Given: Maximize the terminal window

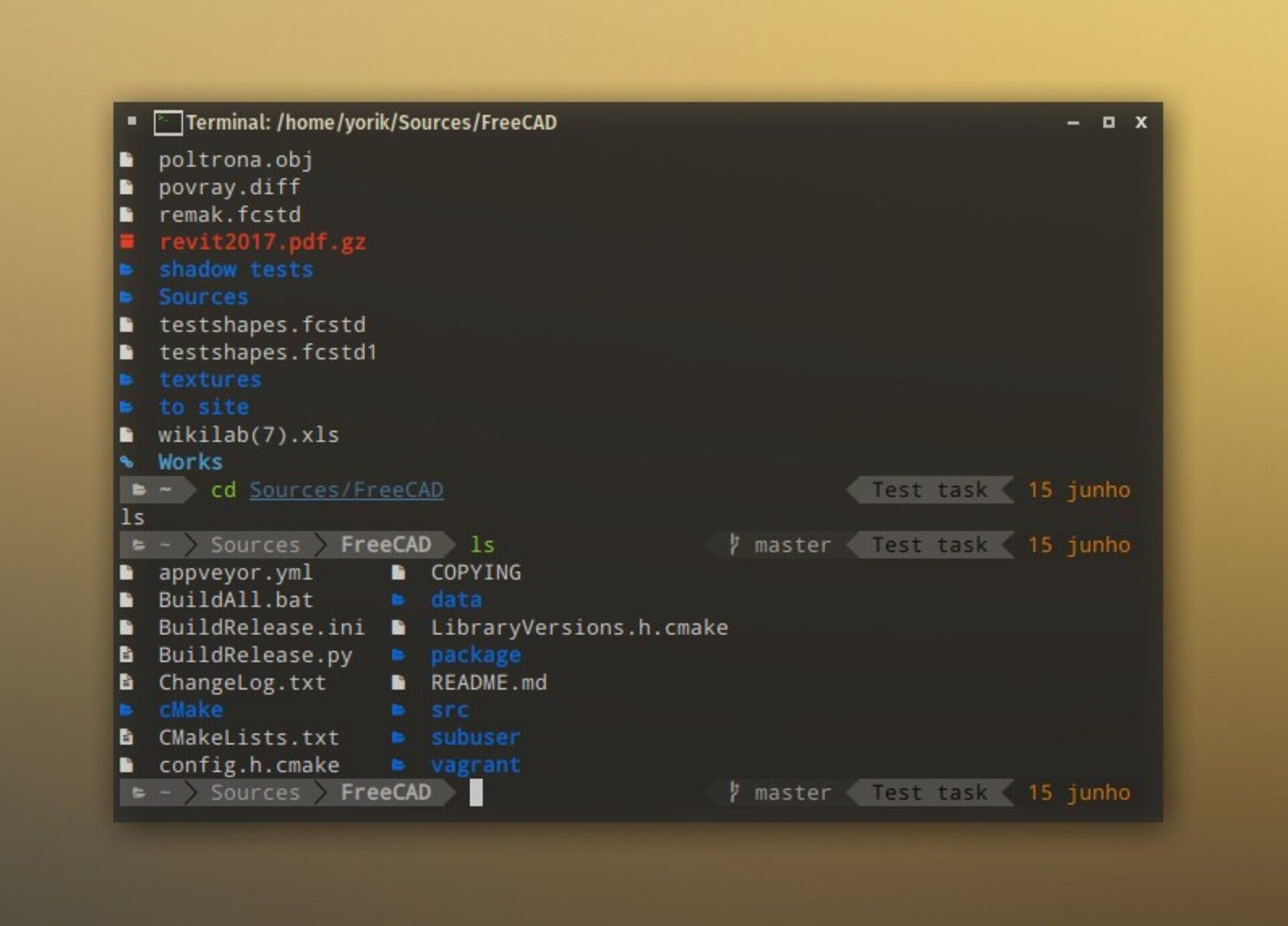Looking at the screenshot, I should tap(1108, 122).
